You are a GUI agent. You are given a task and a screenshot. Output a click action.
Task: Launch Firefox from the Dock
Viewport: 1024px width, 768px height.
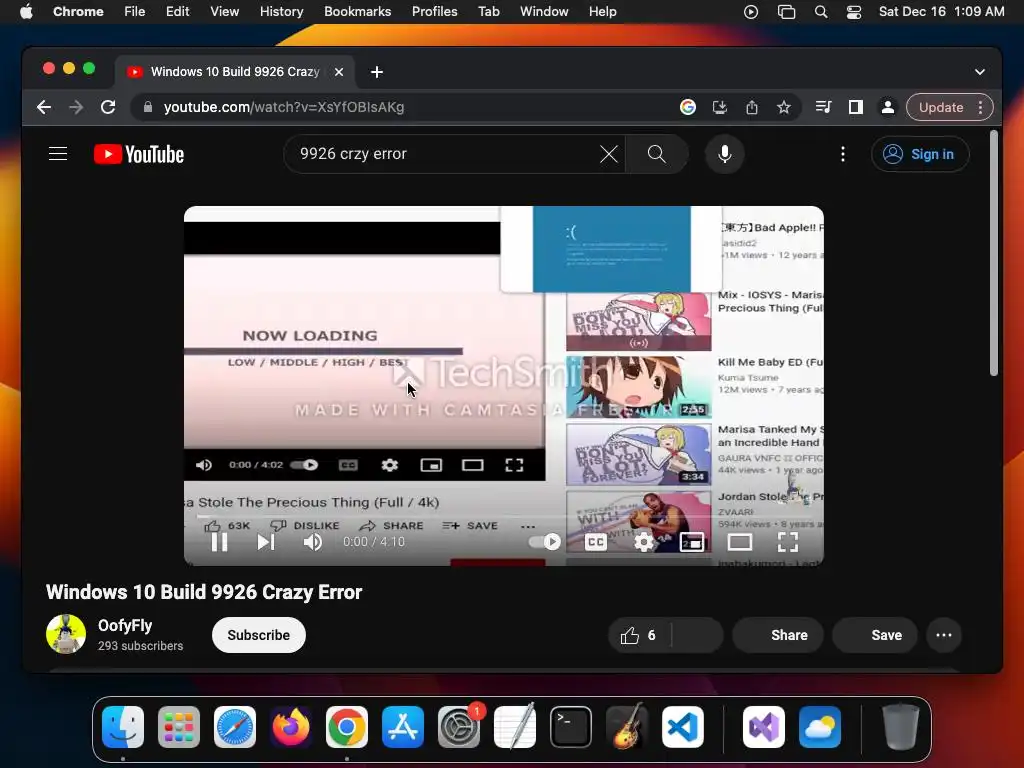[x=291, y=727]
